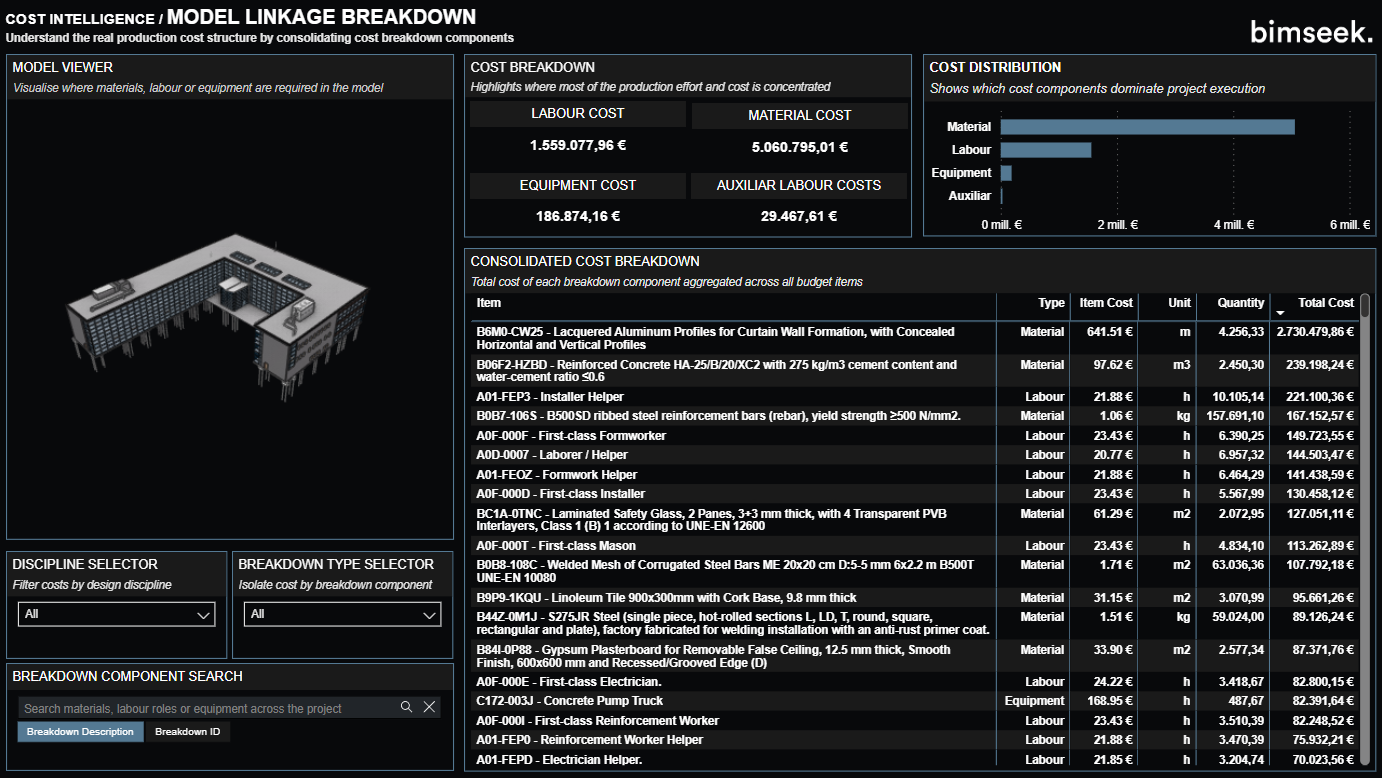
Task: Click the Item Cost column header
Action: click(1105, 303)
